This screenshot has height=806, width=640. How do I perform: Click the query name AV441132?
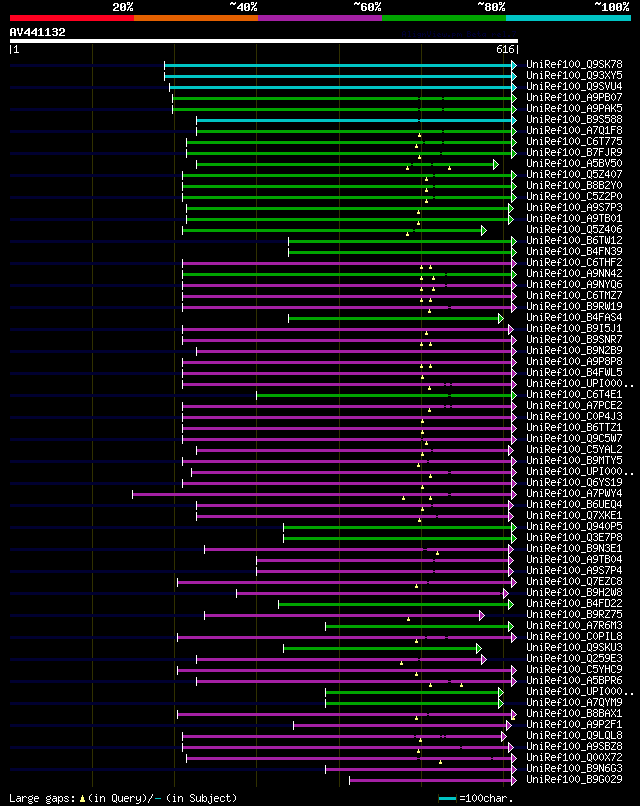38,32
